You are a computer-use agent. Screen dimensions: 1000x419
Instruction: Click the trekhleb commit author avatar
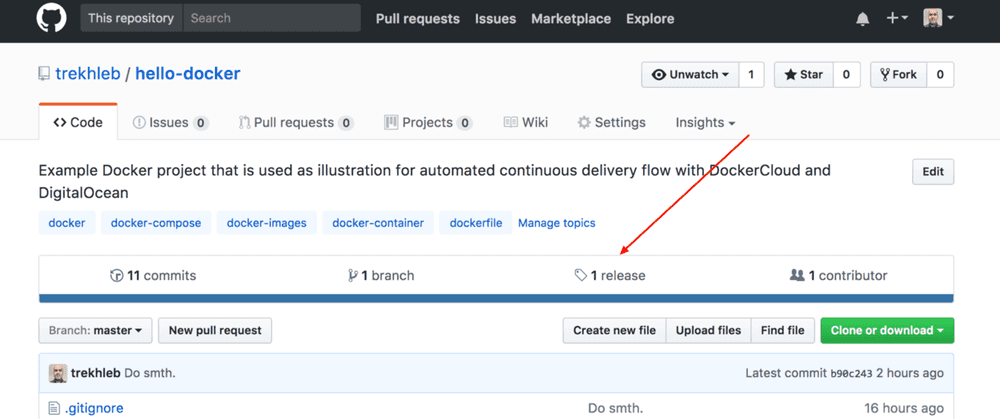58,374
